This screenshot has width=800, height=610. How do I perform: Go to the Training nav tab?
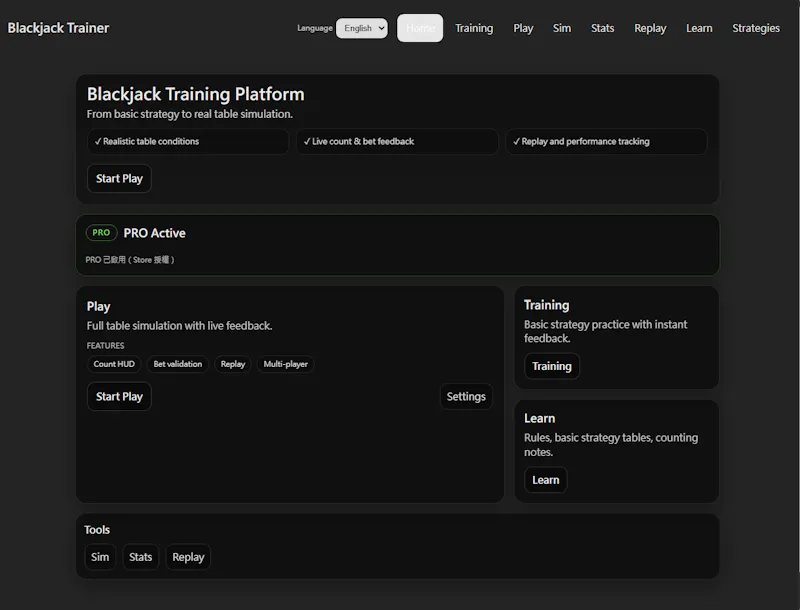tap(474, 28)
